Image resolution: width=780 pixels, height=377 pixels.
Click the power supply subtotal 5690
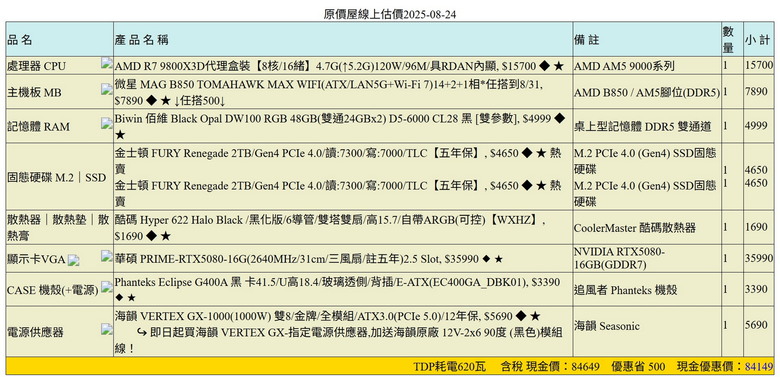coord(756,325)
